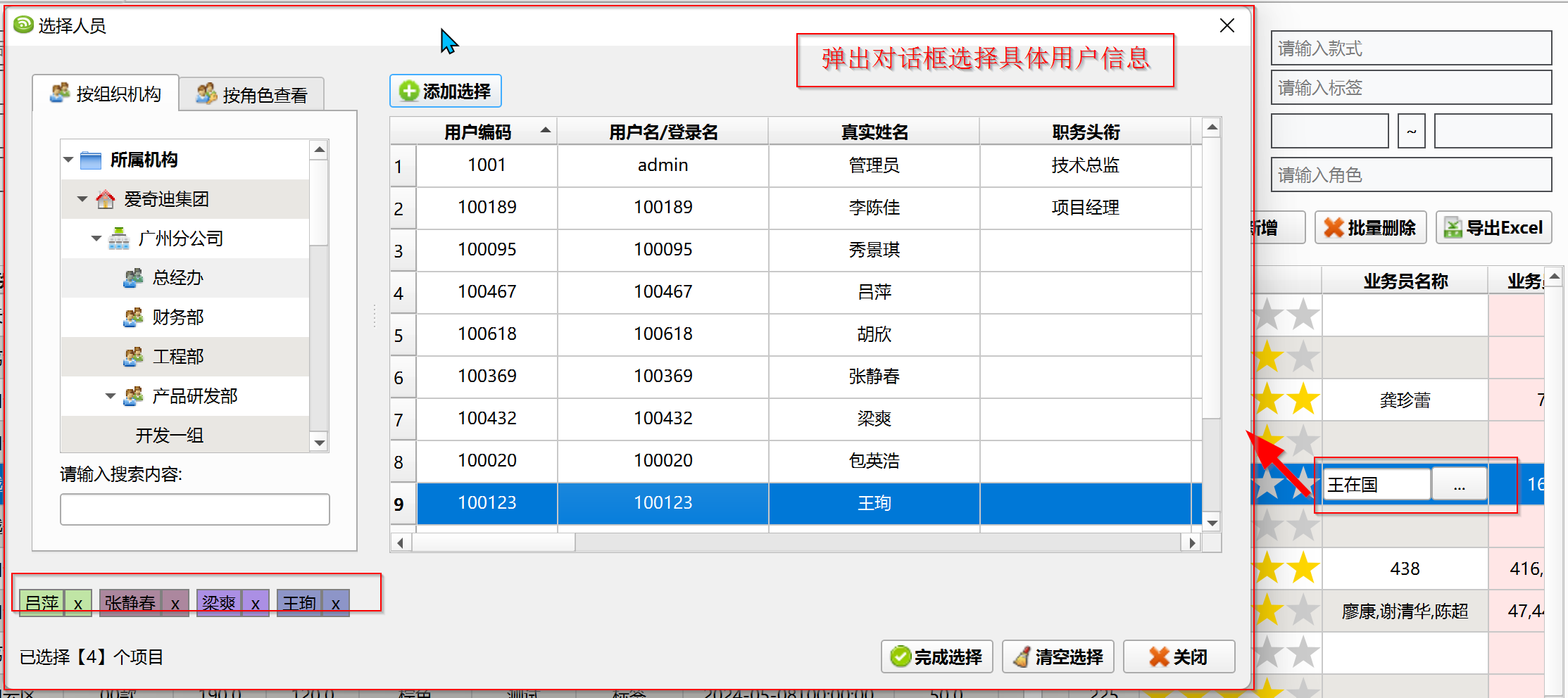Click the organization tree scroll-down arrow
1568x698 pixels.
click(x=319, y=443)
